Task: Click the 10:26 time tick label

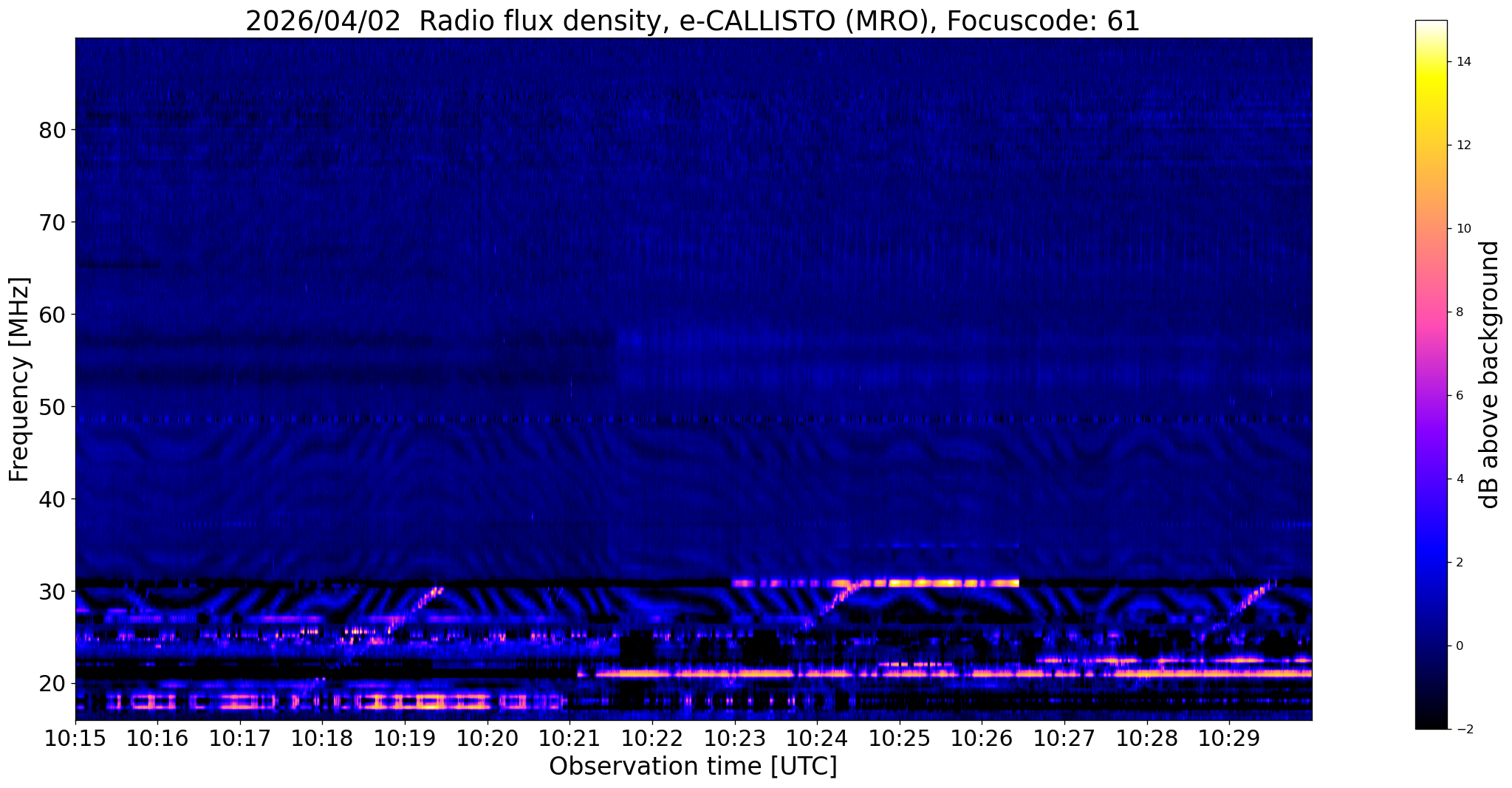Action: coord(982,739)
